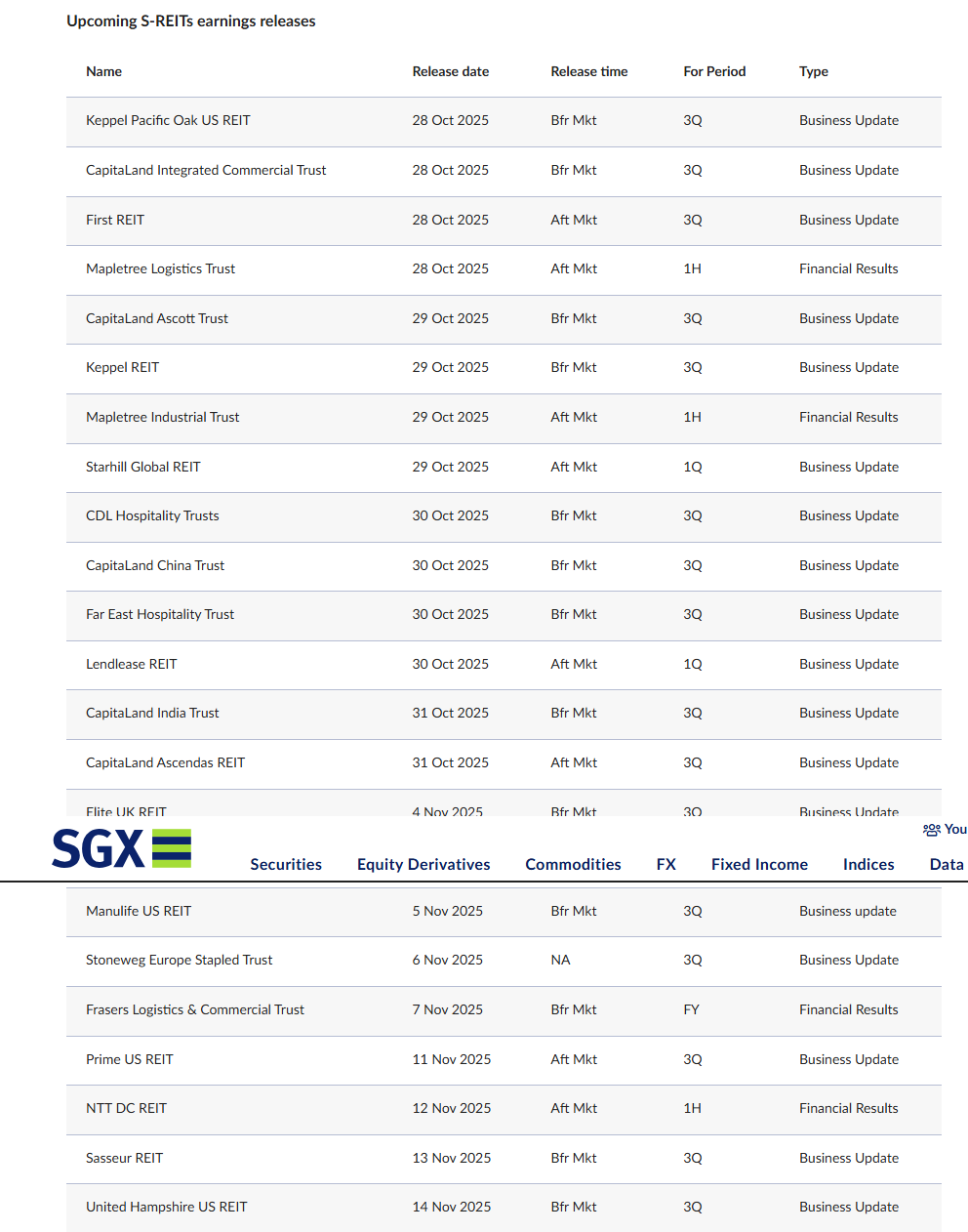
Task: Click the For Period column header
Action: click(714, 71)
